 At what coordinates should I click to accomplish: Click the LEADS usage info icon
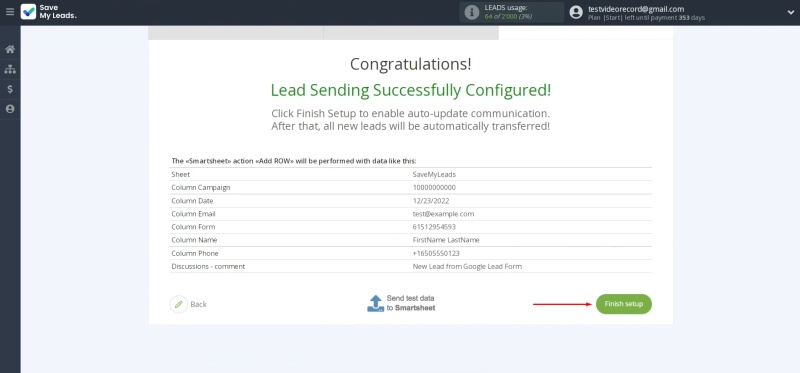pos(472,12)
